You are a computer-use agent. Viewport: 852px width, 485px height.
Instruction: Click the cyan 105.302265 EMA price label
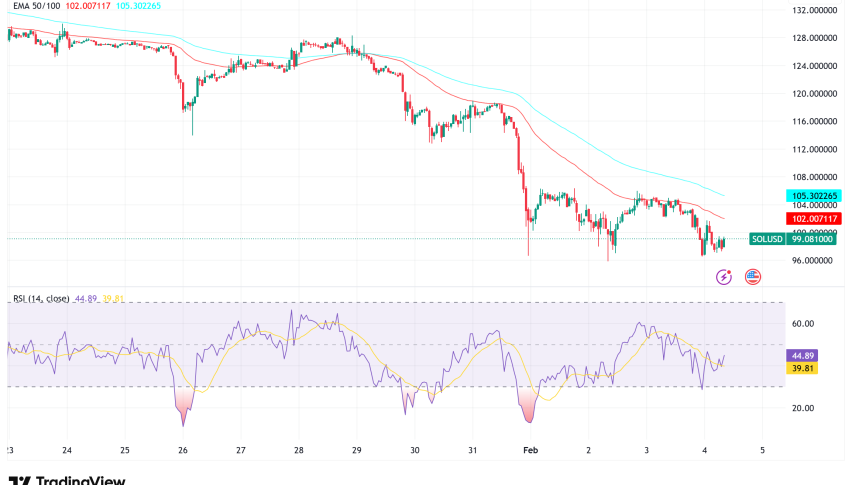(x=813, y=196)
